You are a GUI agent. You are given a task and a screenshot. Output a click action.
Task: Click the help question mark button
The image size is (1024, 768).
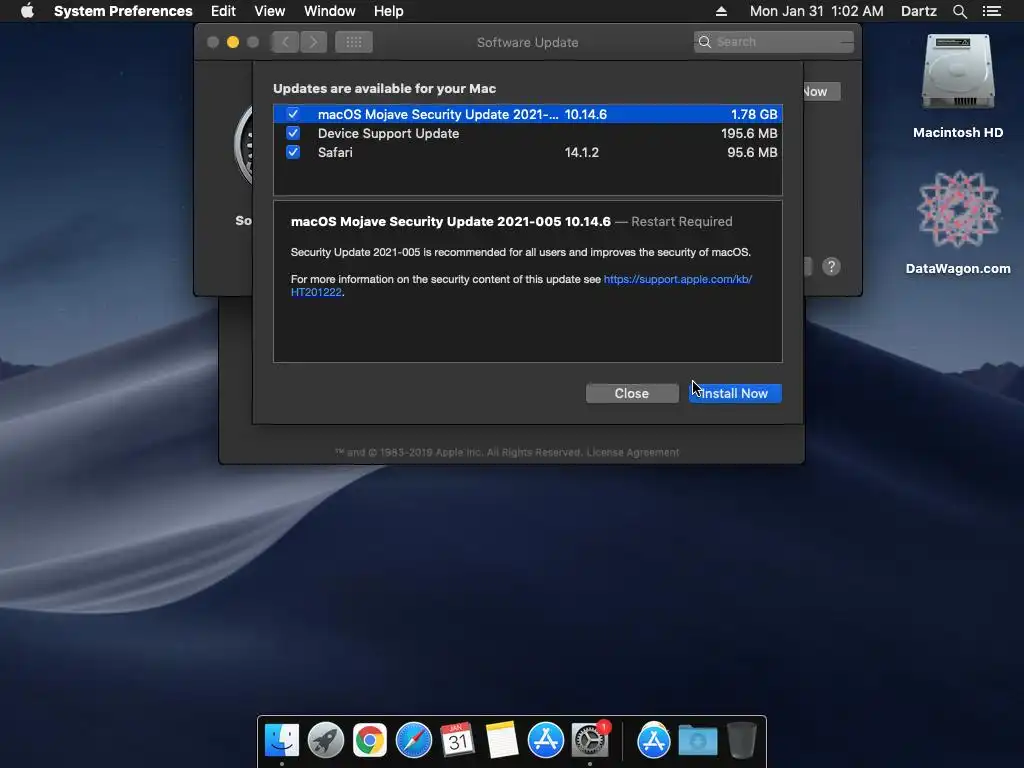point(831,266)
